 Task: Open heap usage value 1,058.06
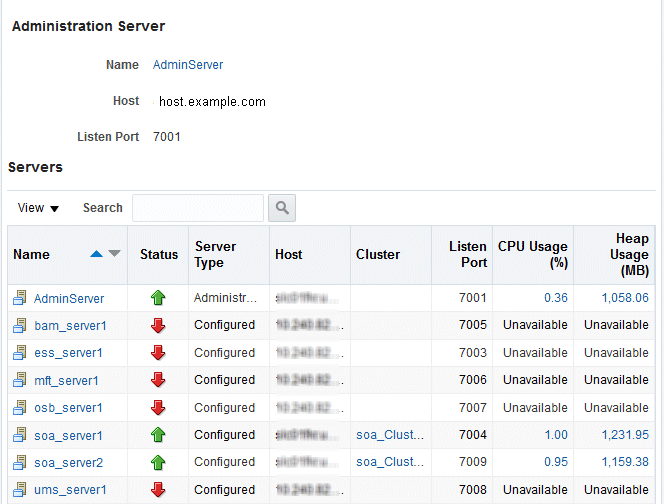625,298
